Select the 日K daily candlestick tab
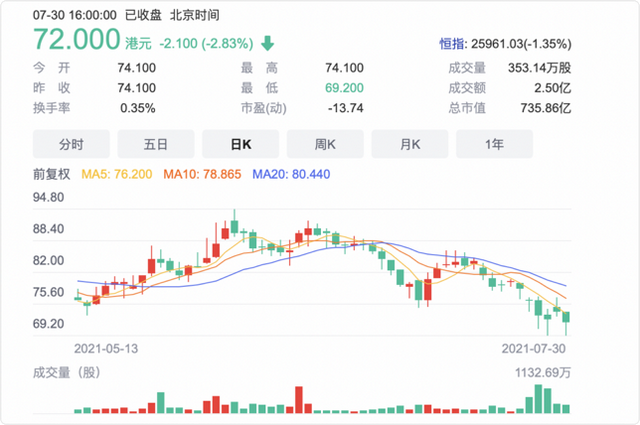This screenshot has height=425, width=640. (241, 144)
